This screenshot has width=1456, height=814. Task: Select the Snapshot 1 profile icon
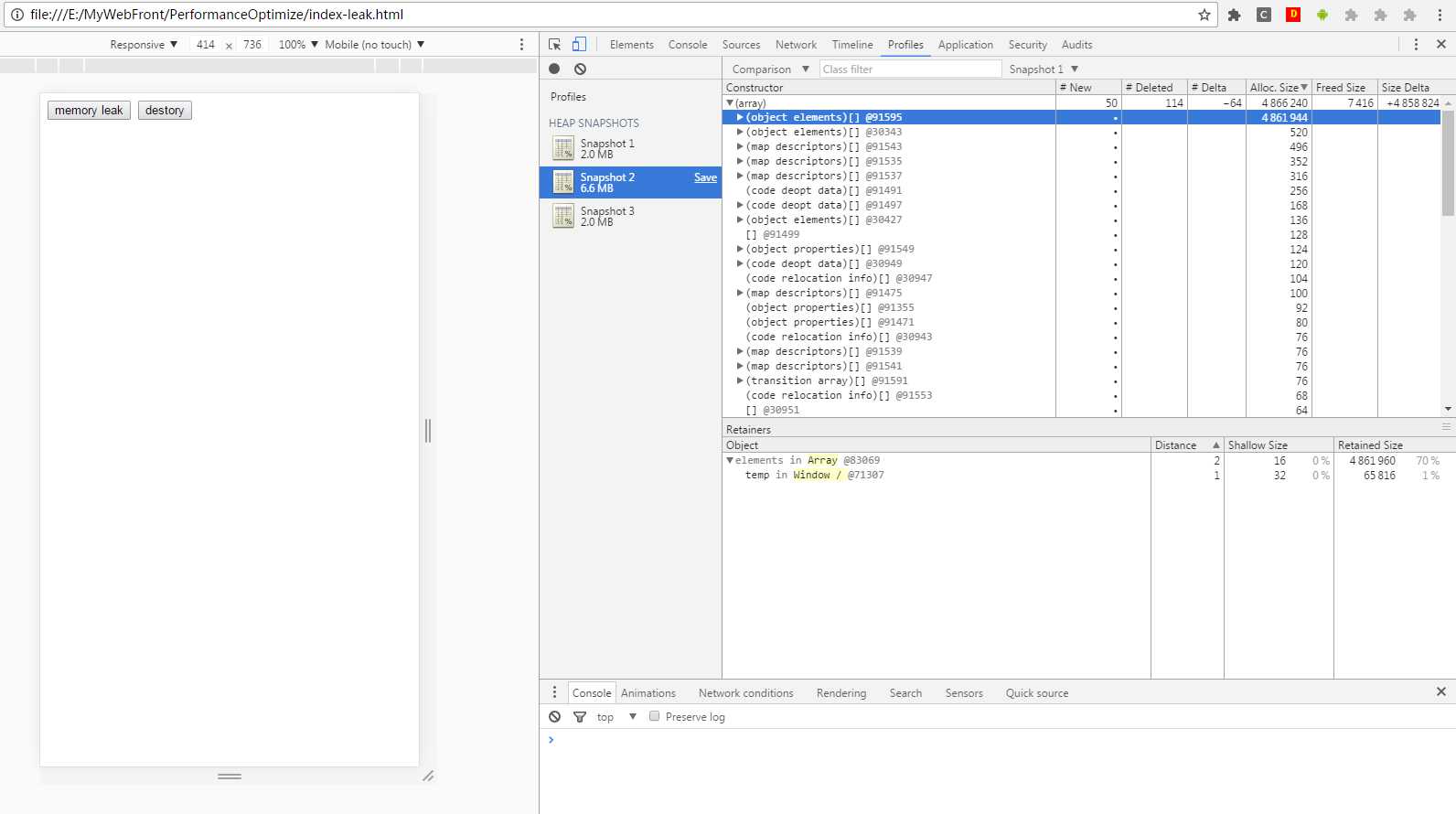pyautogui.click(x=563, y=148)
